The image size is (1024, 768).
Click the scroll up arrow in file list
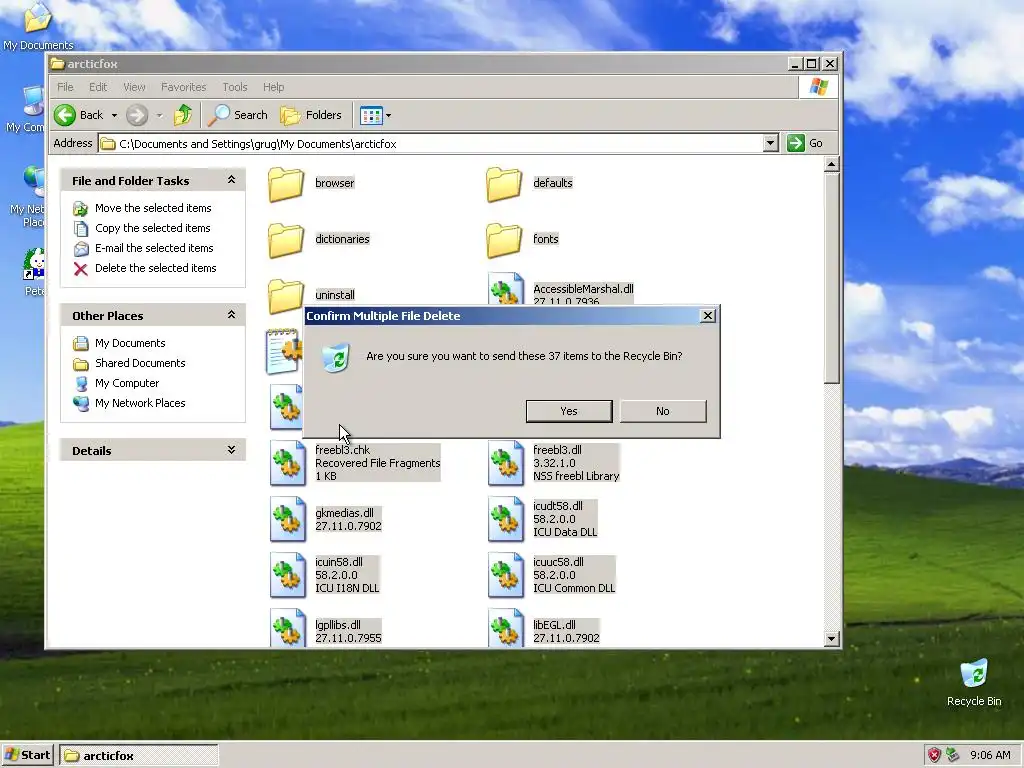click(831, 164)
